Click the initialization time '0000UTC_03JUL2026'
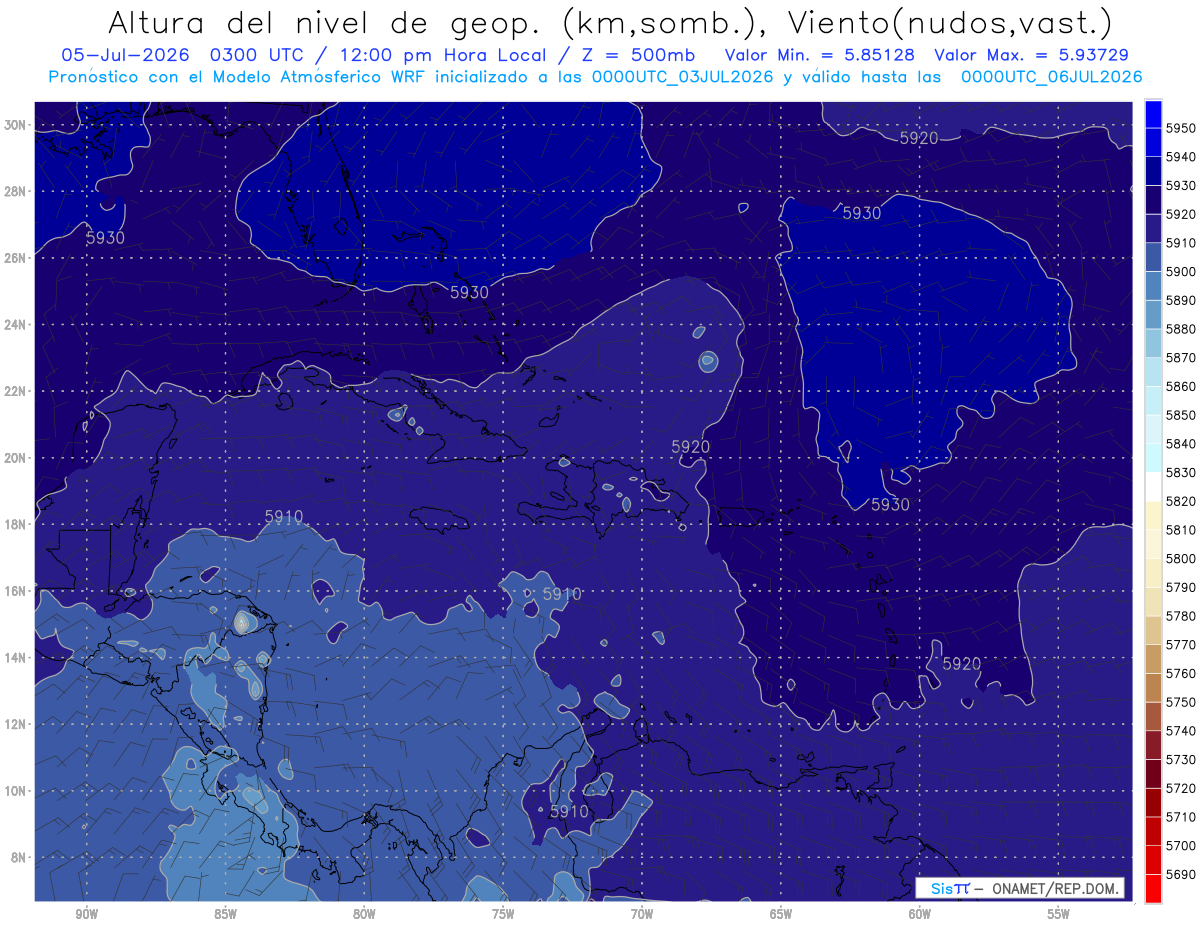1200x927 pixels. [683, 76]
